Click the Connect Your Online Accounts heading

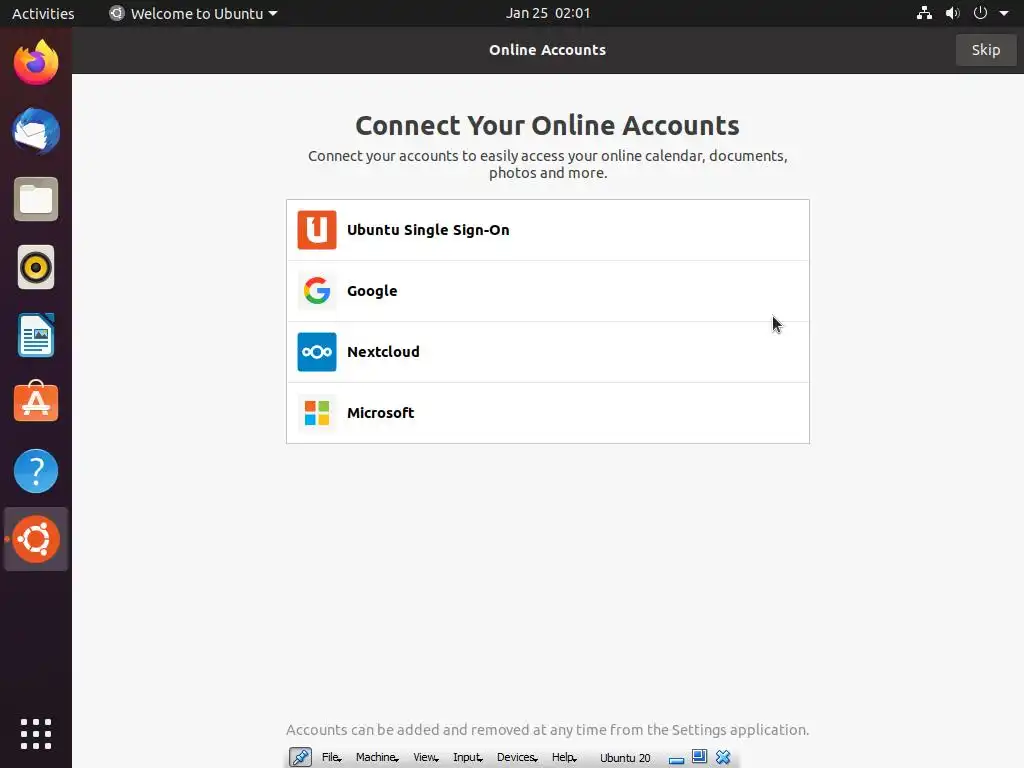point(548,125)
